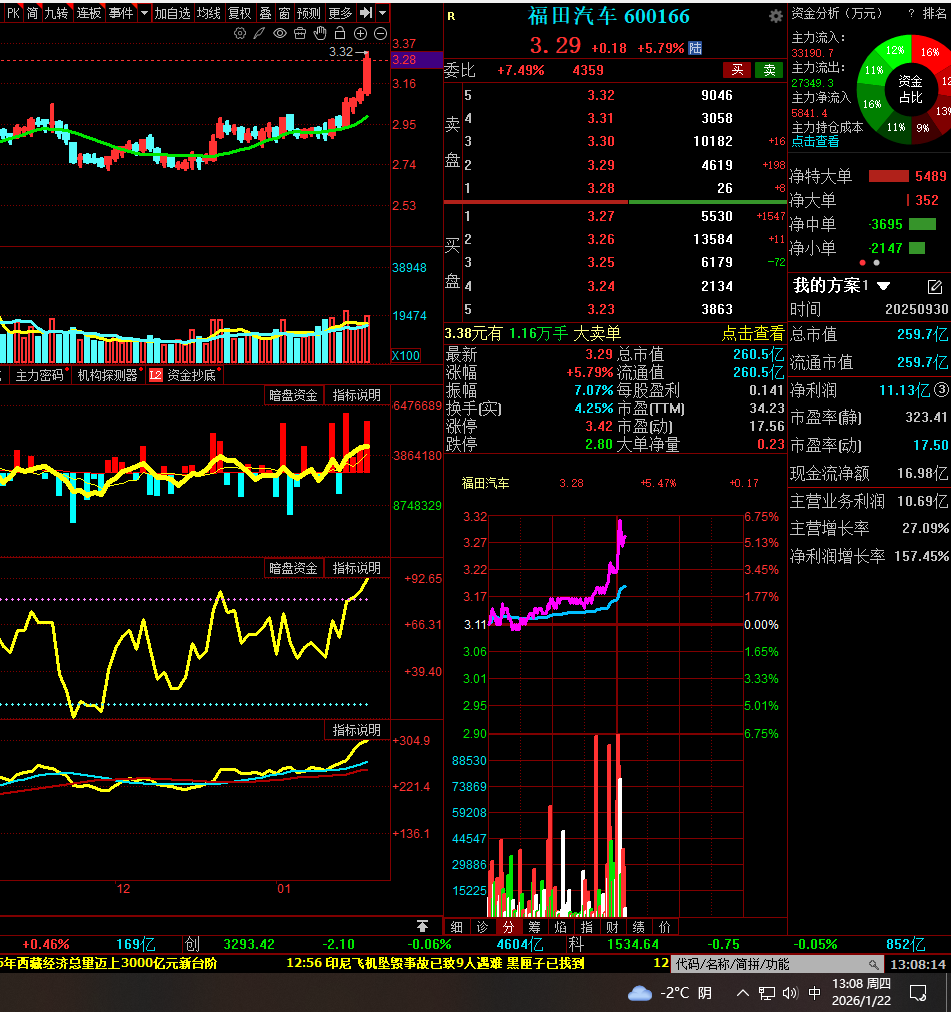Click the search magnifier icon
Viewport: 951px width, 1012px height.
coord(874,964)
